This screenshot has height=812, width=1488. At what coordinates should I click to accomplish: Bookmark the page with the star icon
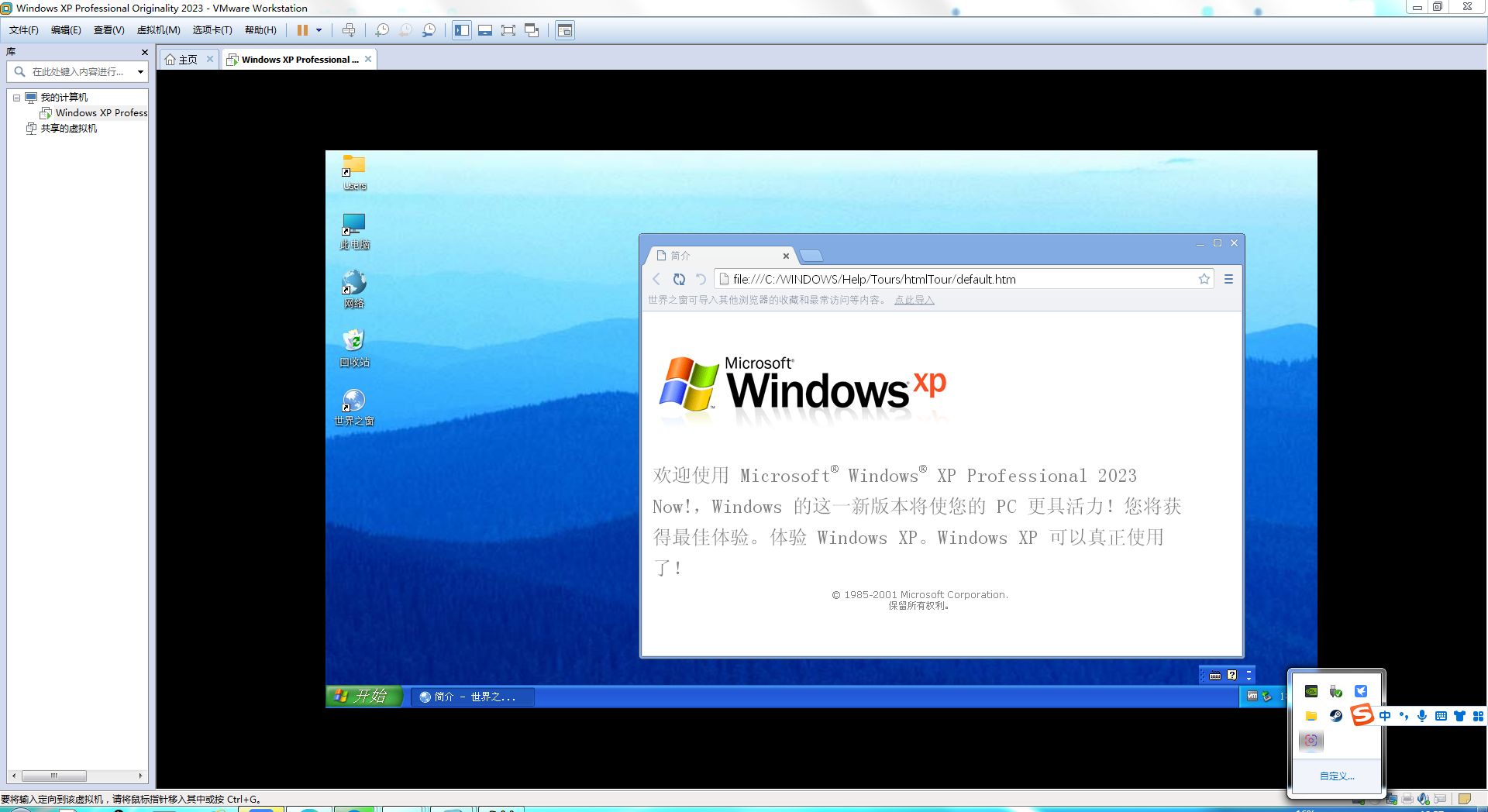coord(1204,279)
